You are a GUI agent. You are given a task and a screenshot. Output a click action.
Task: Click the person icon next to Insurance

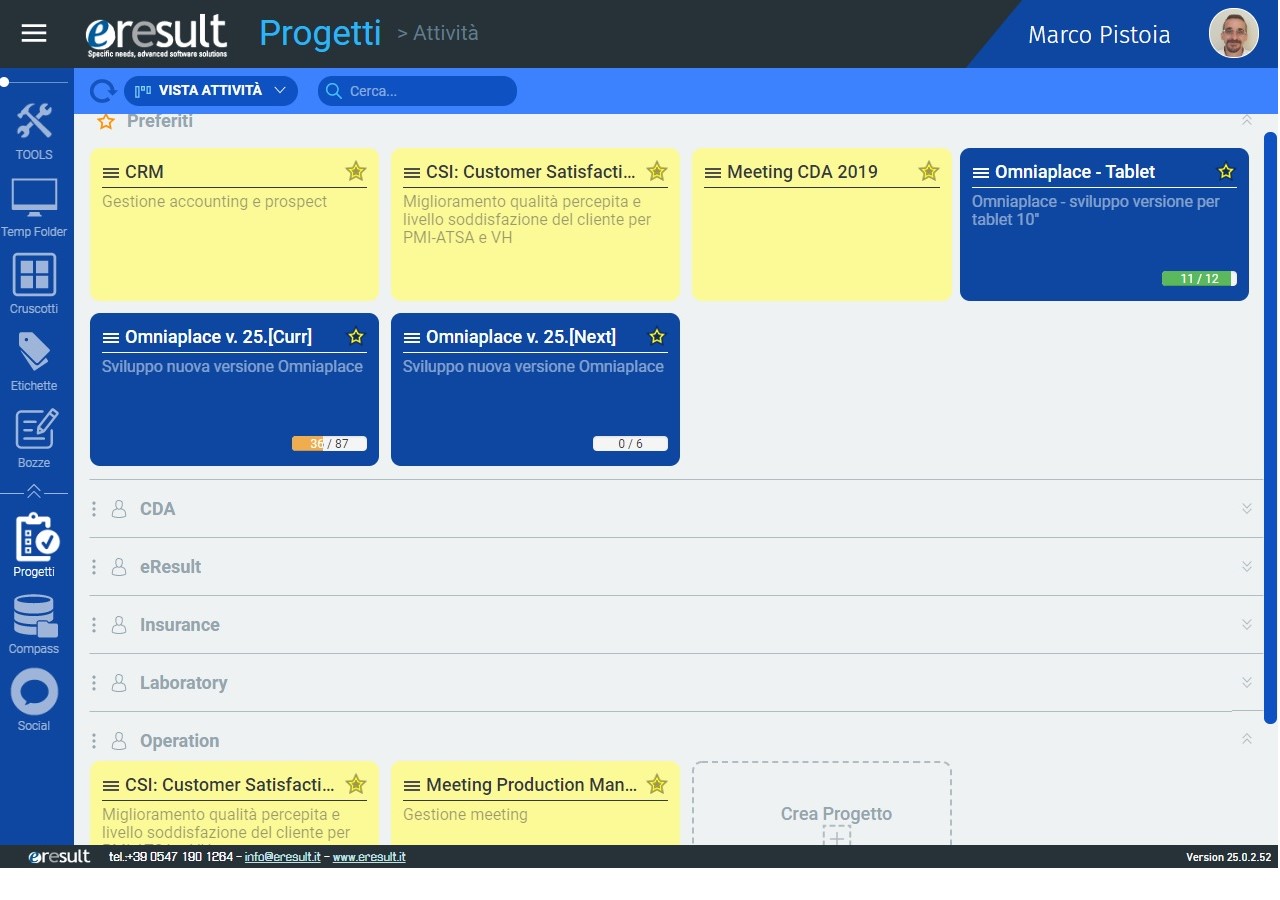point(119,625)
